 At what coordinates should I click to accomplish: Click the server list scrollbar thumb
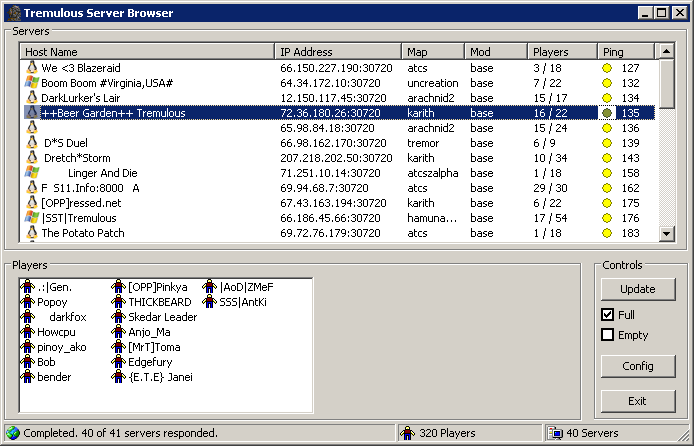pyautogui.click(x=667, y=84)
